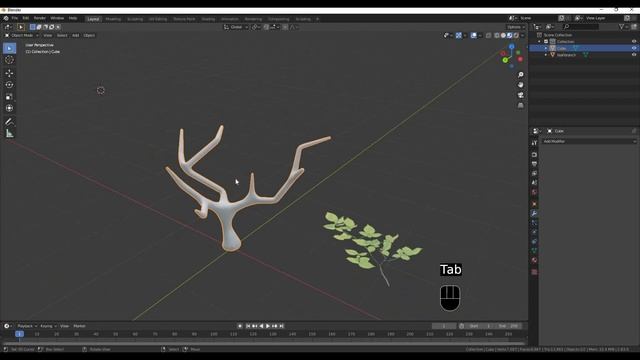The image size is (640, 360).
Task: Select the Move tool
Action: [9, 73]
